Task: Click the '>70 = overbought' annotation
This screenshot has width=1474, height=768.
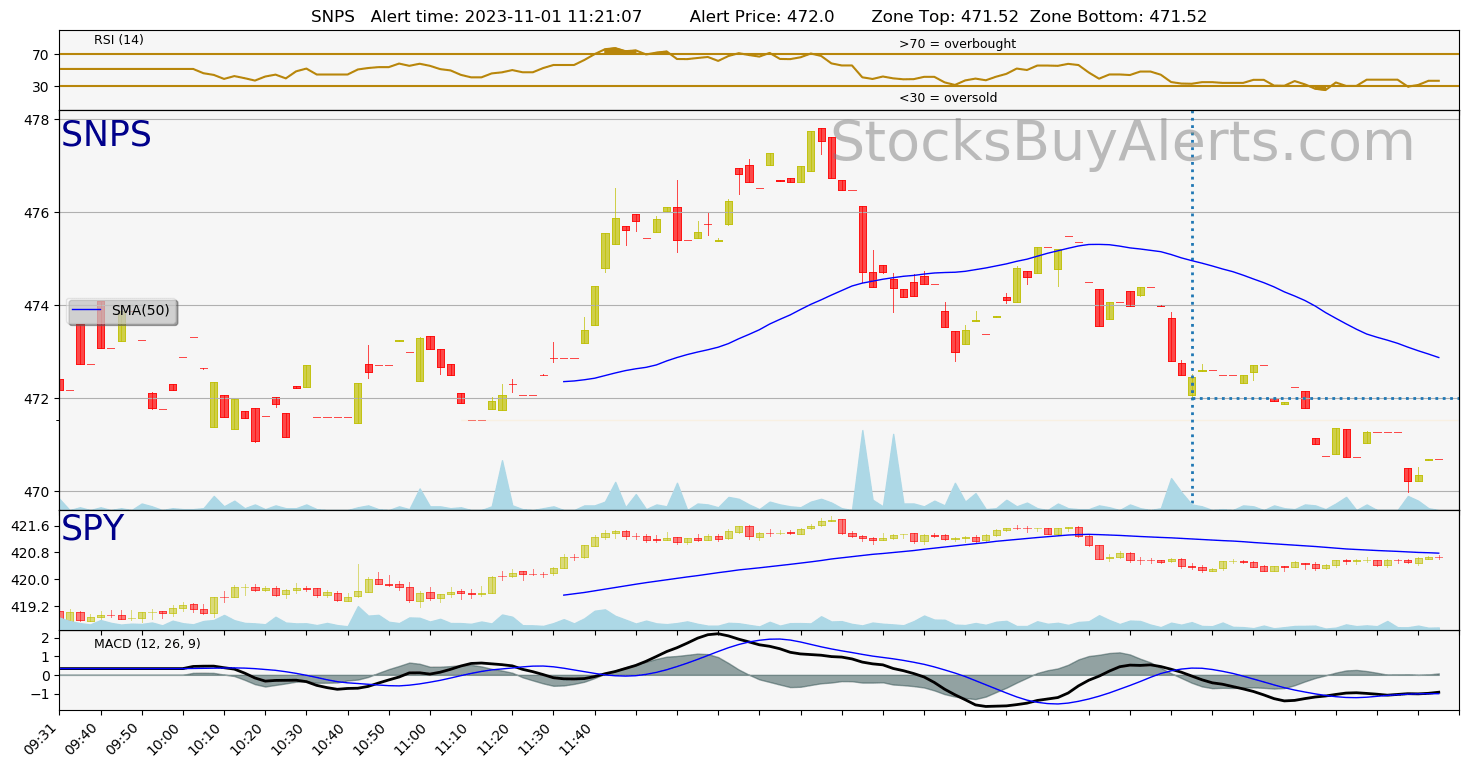Action: click(957, 44)
